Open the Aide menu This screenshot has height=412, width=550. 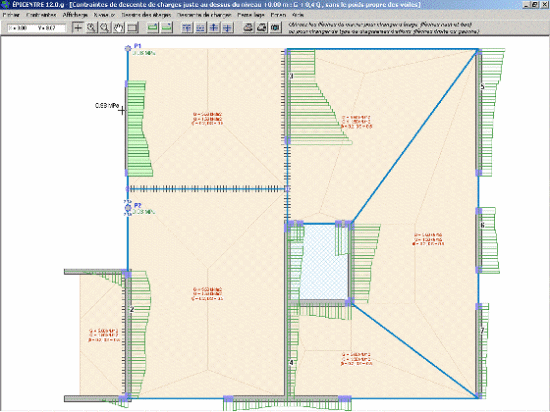(x=298, y=15)
